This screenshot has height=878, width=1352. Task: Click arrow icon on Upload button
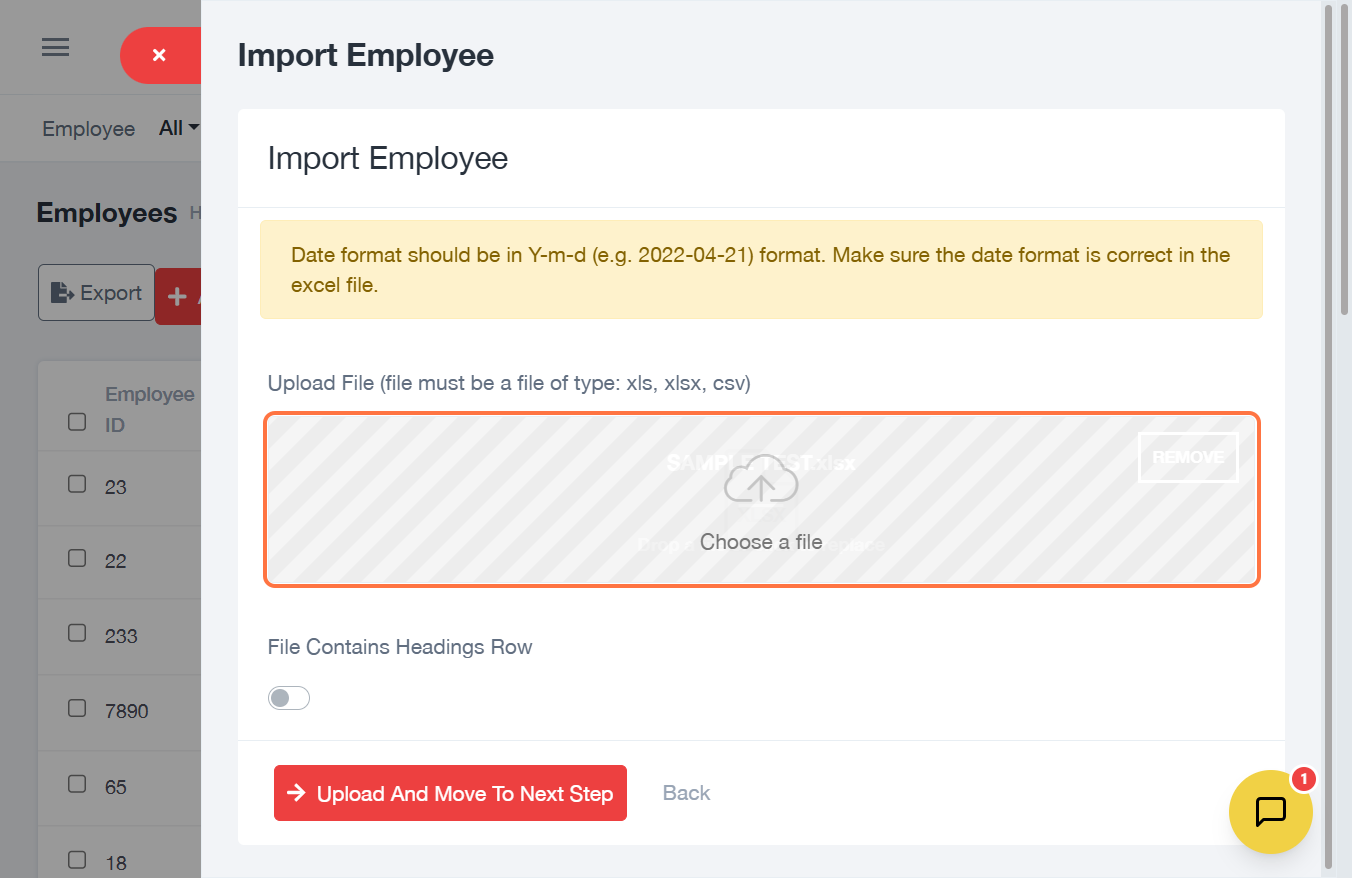296,793
